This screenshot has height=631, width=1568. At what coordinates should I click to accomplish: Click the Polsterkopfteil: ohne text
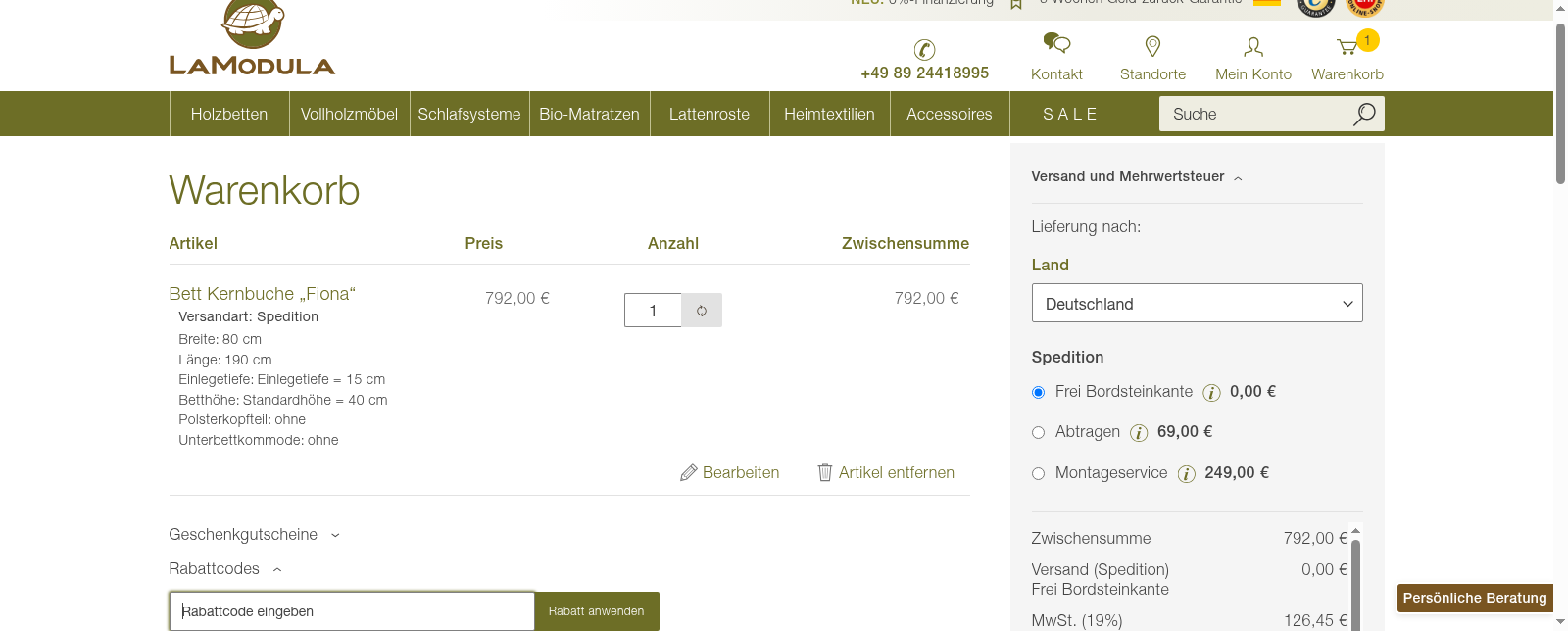(x=242, y=419)
